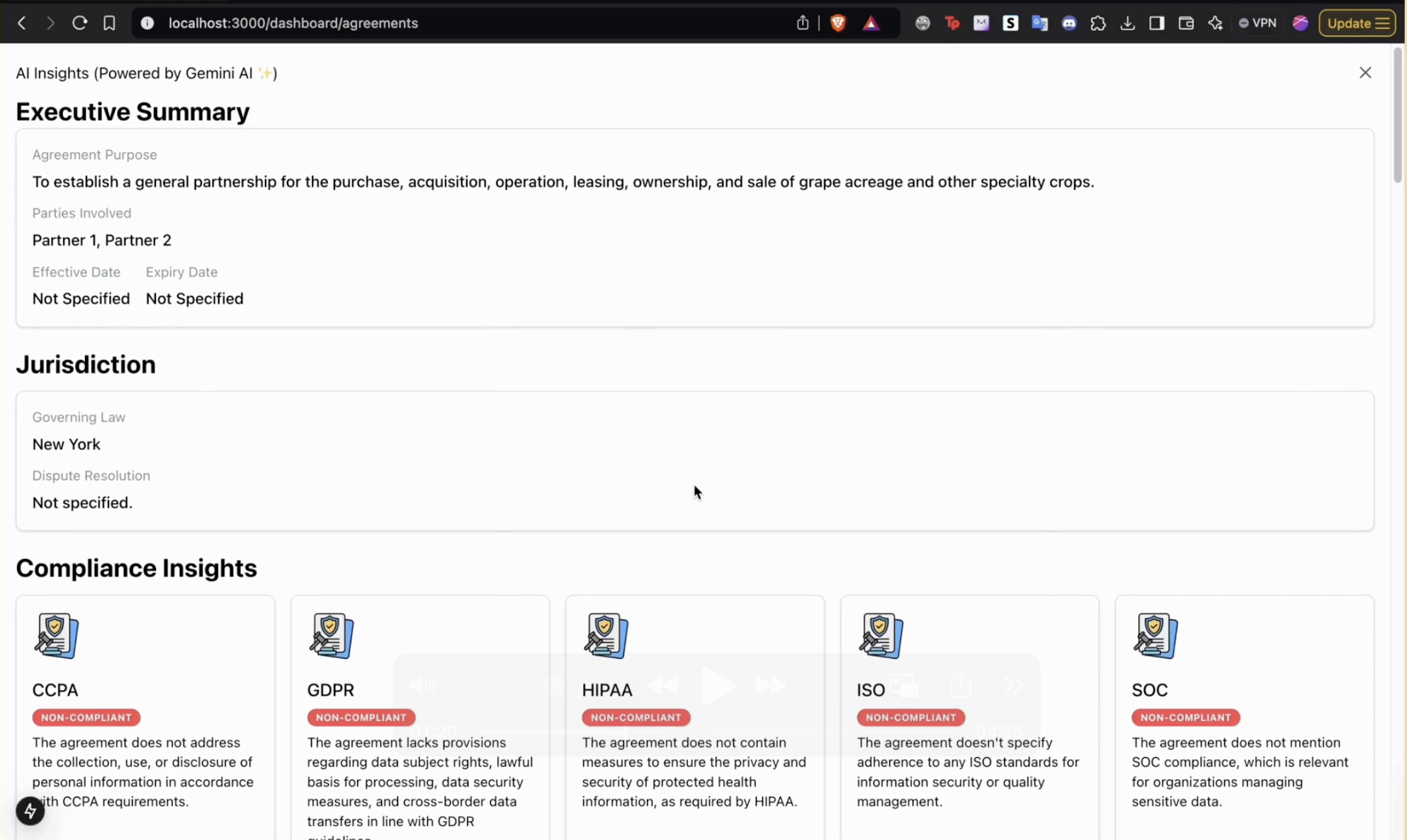The image size is (1407, 840).
Task: Close the AI Insights panel
Action: (1365, 73)
